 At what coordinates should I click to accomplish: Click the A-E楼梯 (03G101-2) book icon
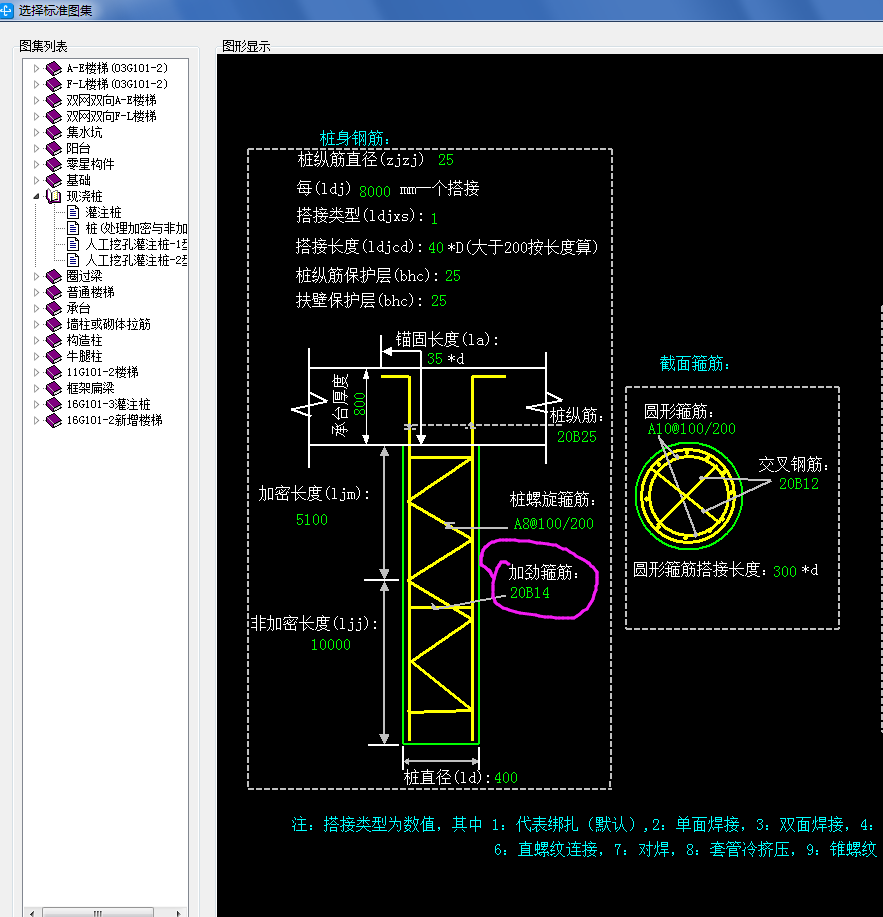tap(54, 68)
